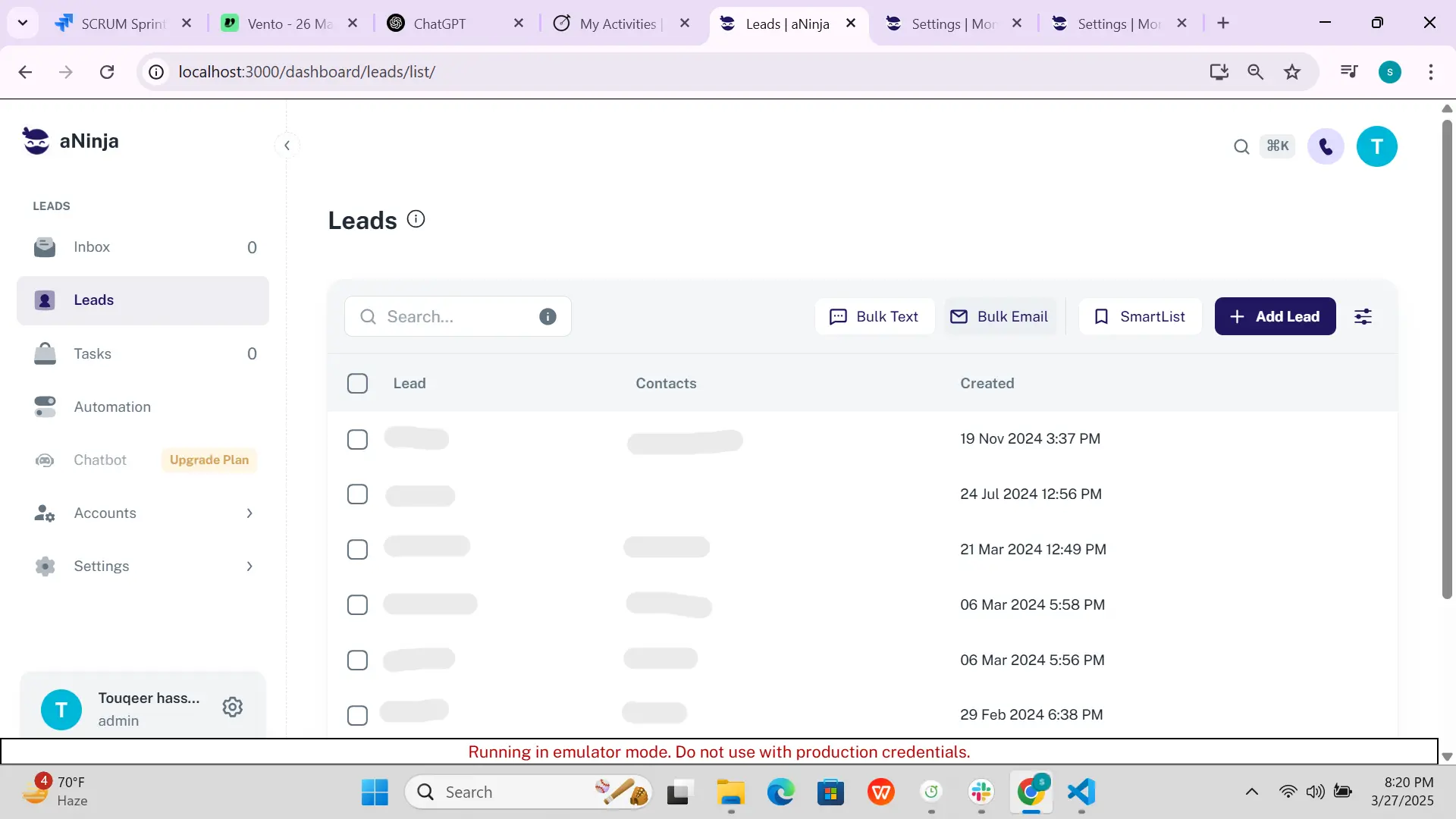
Task: Click the page vertical scrollbar
Action: pos(1447,356)
